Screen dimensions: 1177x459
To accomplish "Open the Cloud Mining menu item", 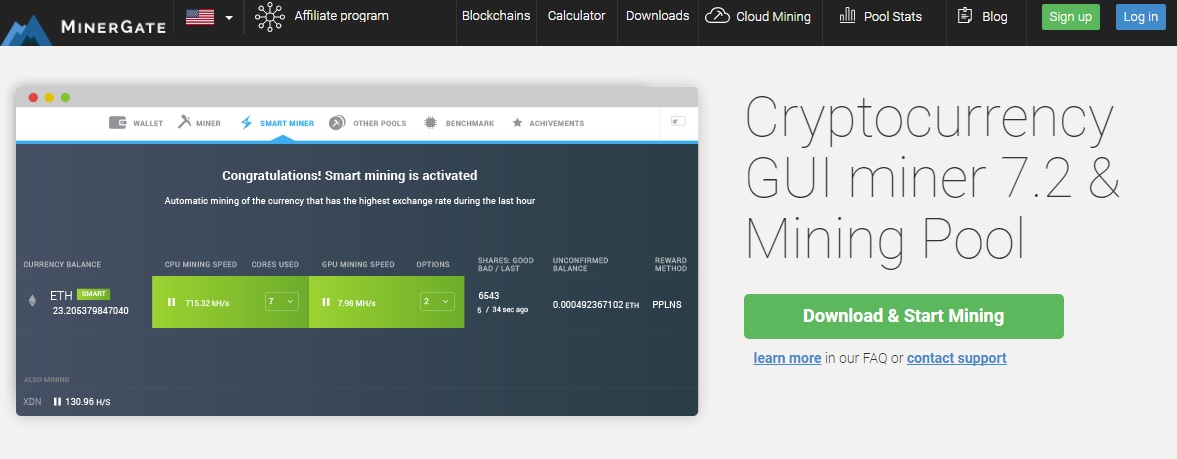I will coord(773,17).
